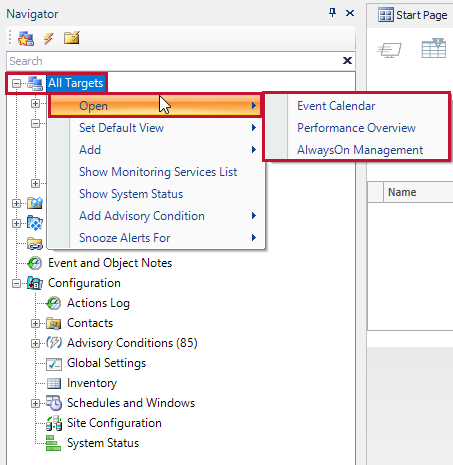The image size is (453, 465).
Task: Open the Inventory node
Action: [92, 383]
